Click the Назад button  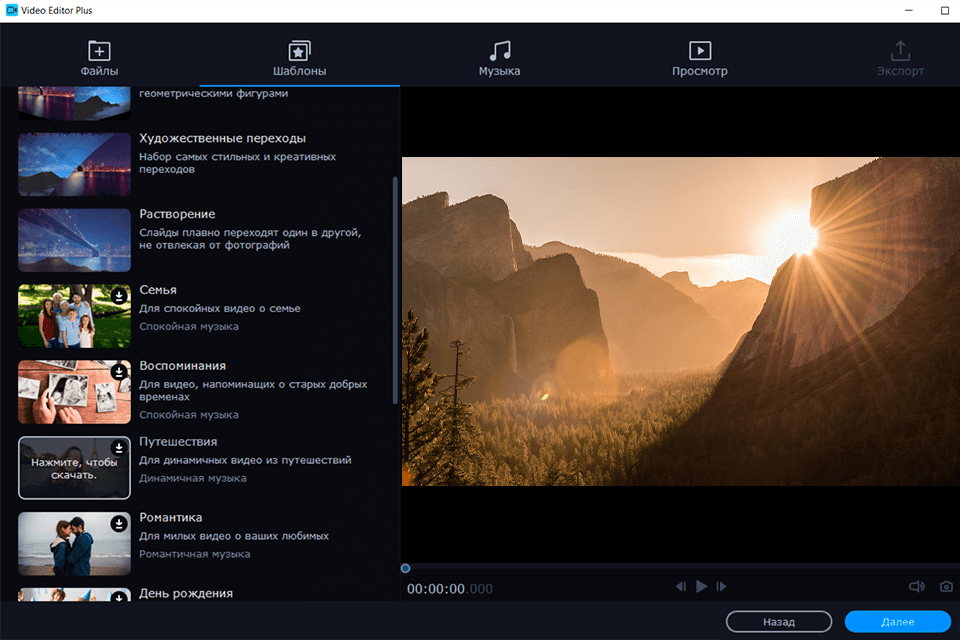pos(778,622)
